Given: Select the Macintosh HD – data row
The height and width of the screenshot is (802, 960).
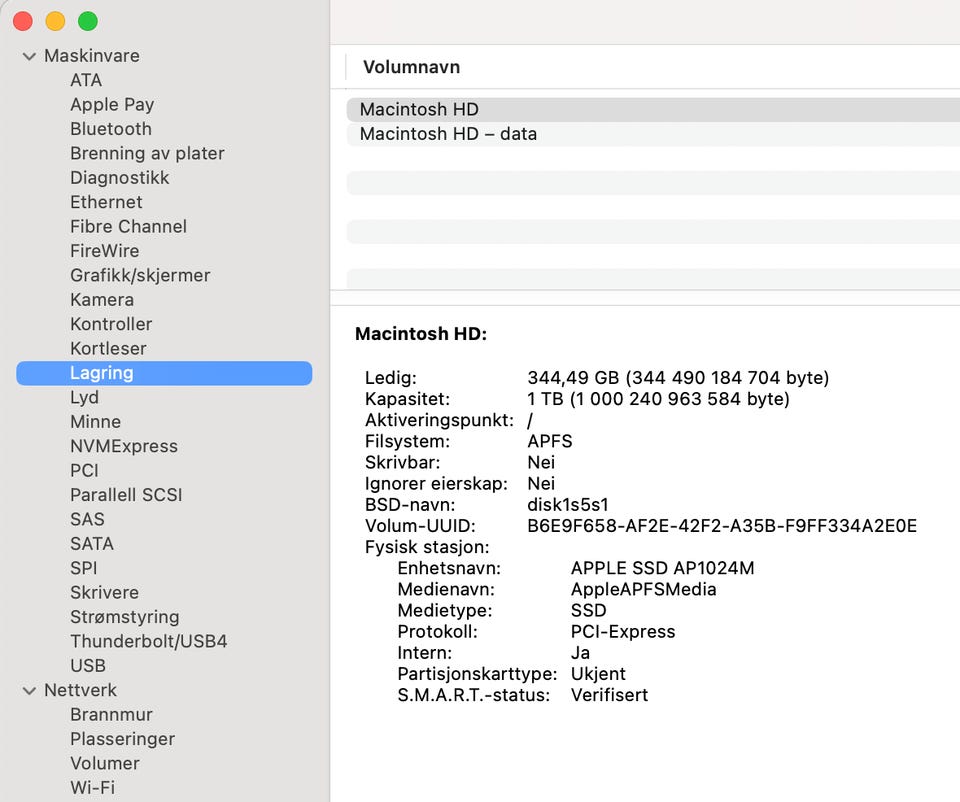Looking at the screenshot, I should tap(653, 134).
